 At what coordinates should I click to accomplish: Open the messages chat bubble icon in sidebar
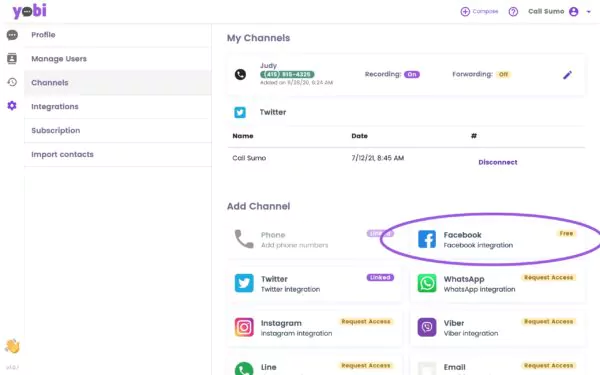[12, 35]
